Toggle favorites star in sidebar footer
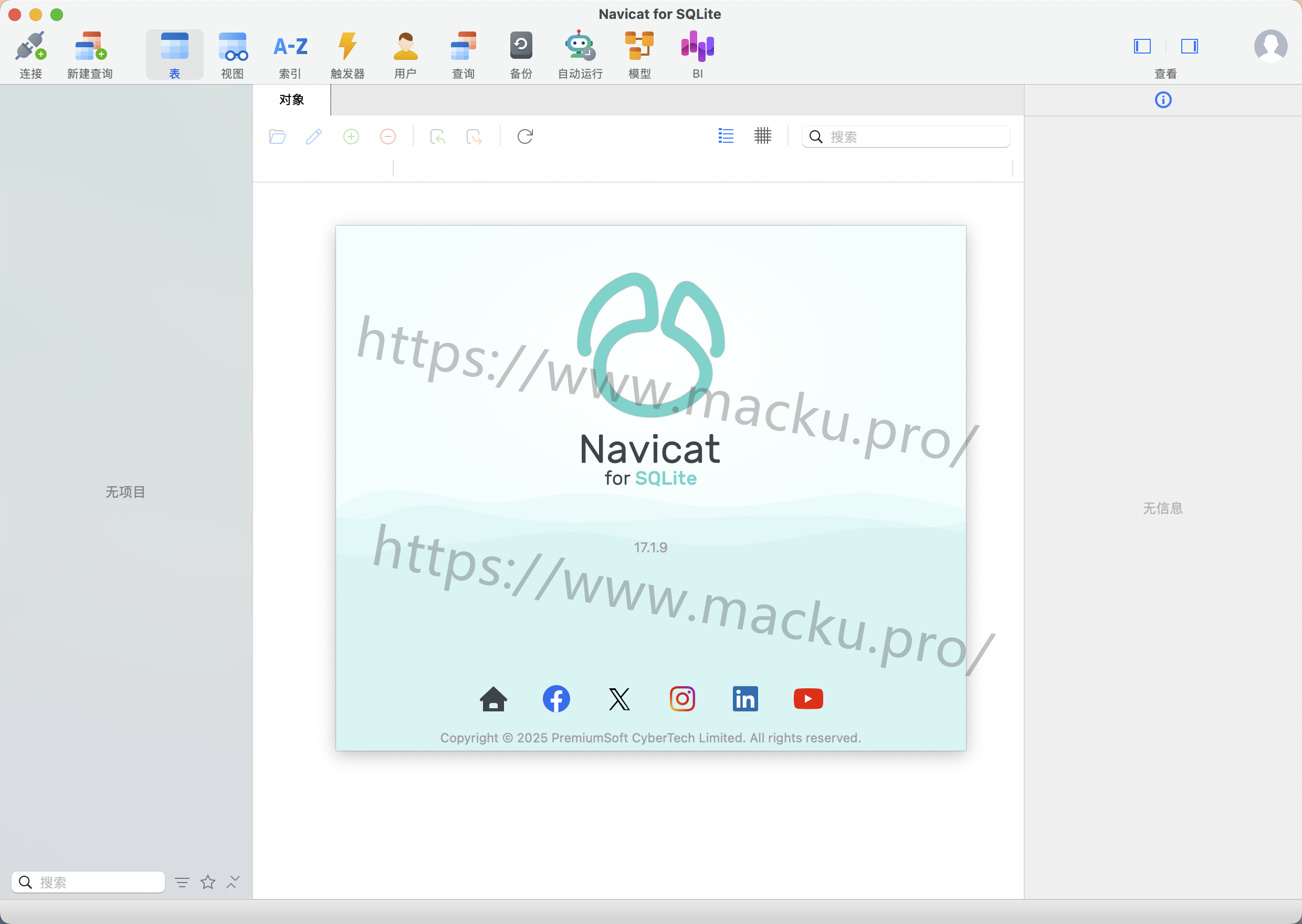 [208, 882]
